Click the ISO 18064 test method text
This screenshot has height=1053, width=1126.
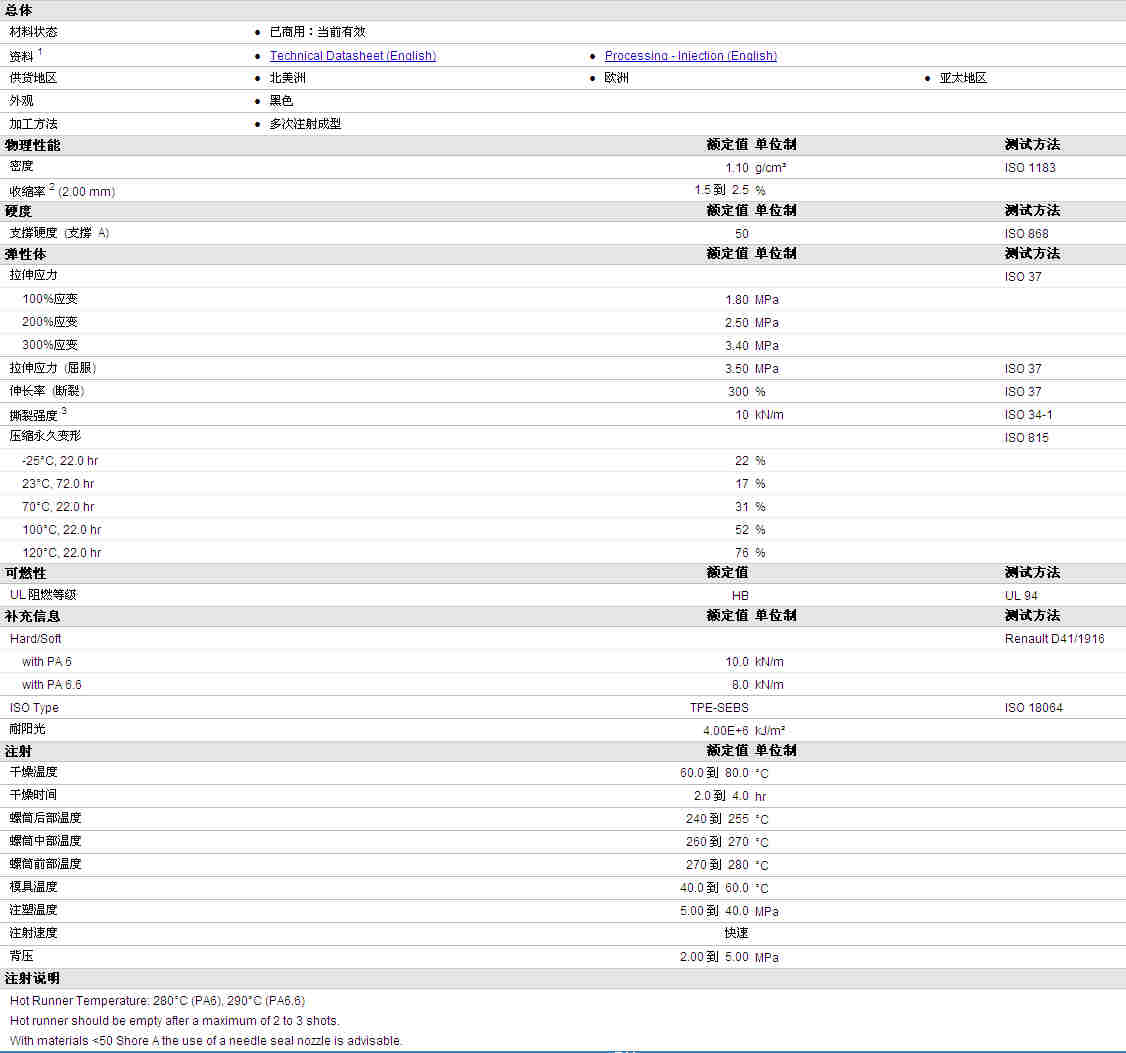1033,708
